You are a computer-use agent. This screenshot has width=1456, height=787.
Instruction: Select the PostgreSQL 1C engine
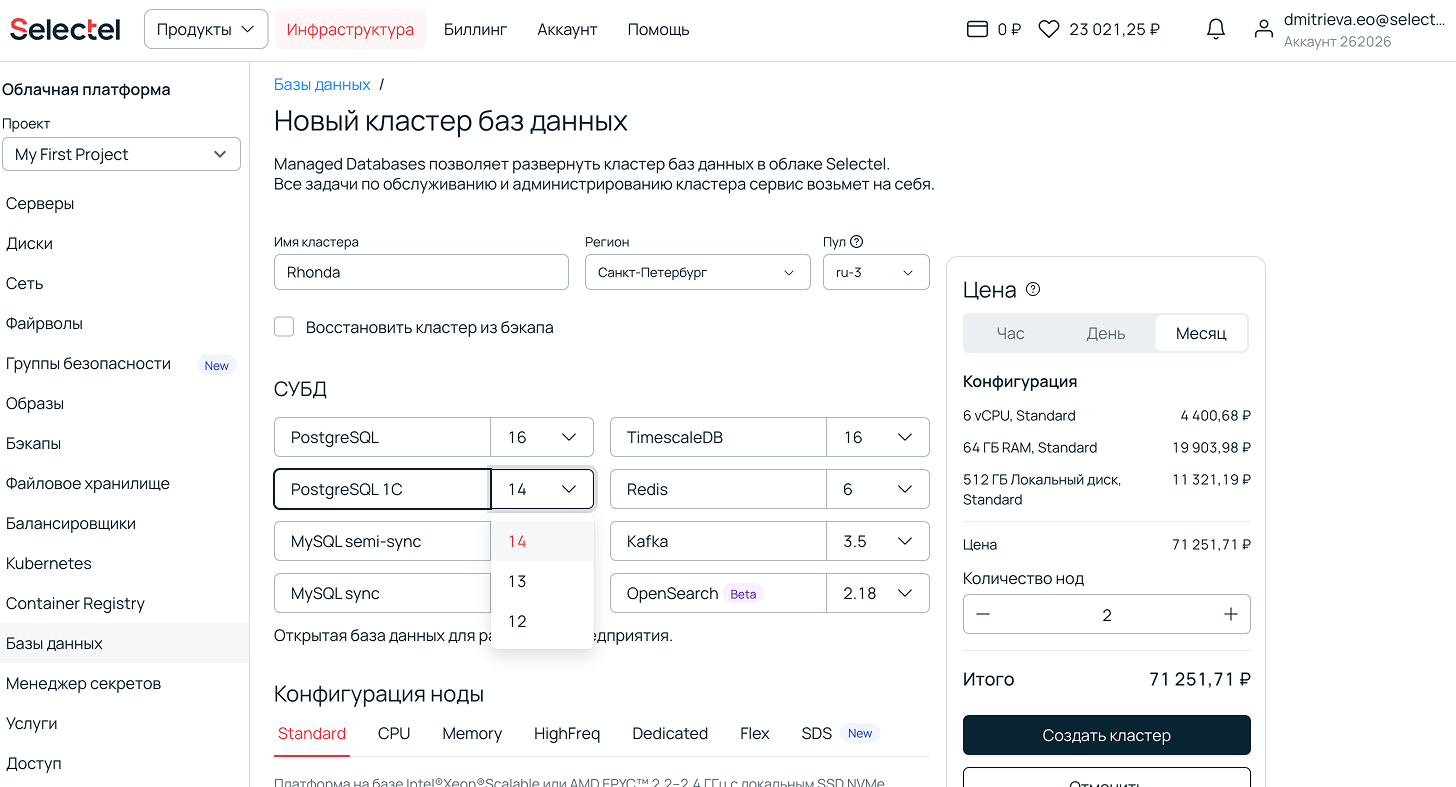382,489
